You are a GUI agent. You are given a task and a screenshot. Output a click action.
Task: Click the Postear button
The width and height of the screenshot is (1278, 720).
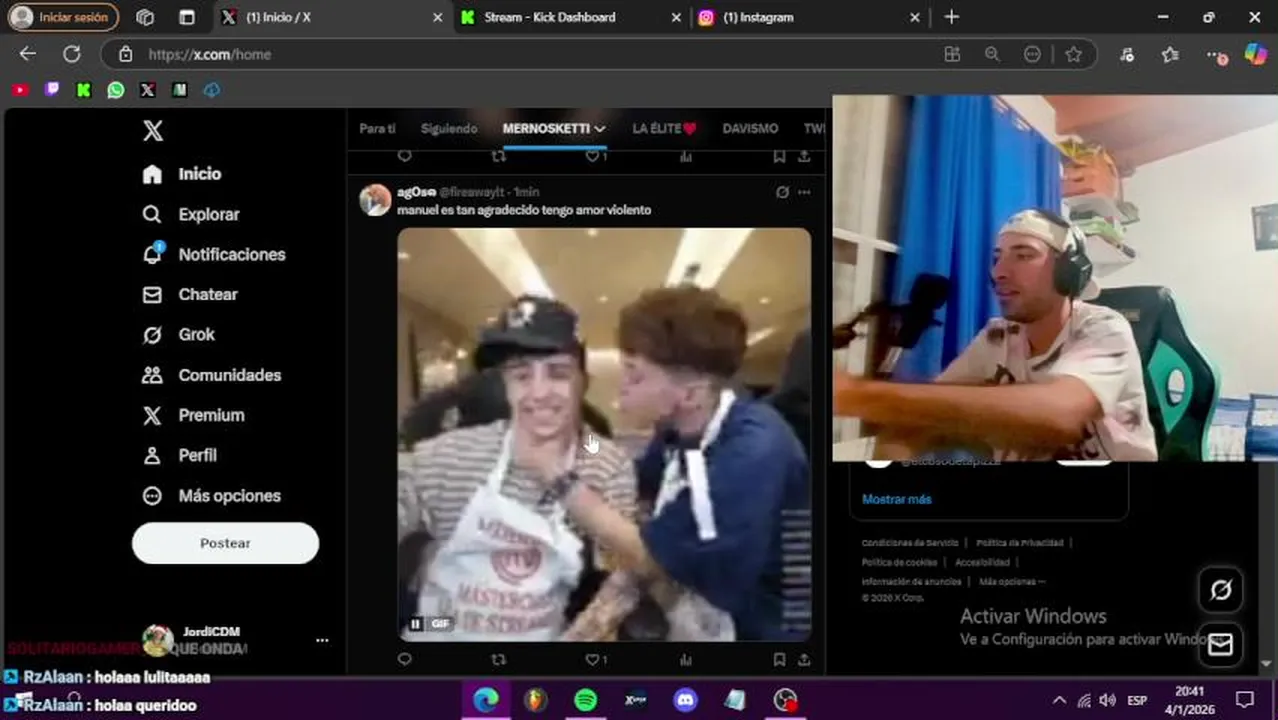(x=225, y=543)
